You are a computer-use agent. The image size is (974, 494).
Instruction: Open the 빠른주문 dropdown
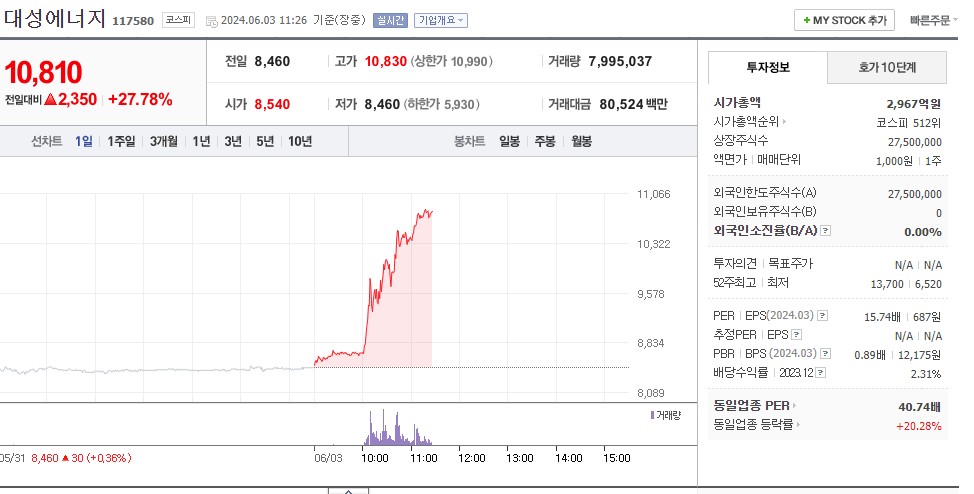point(933,21)
